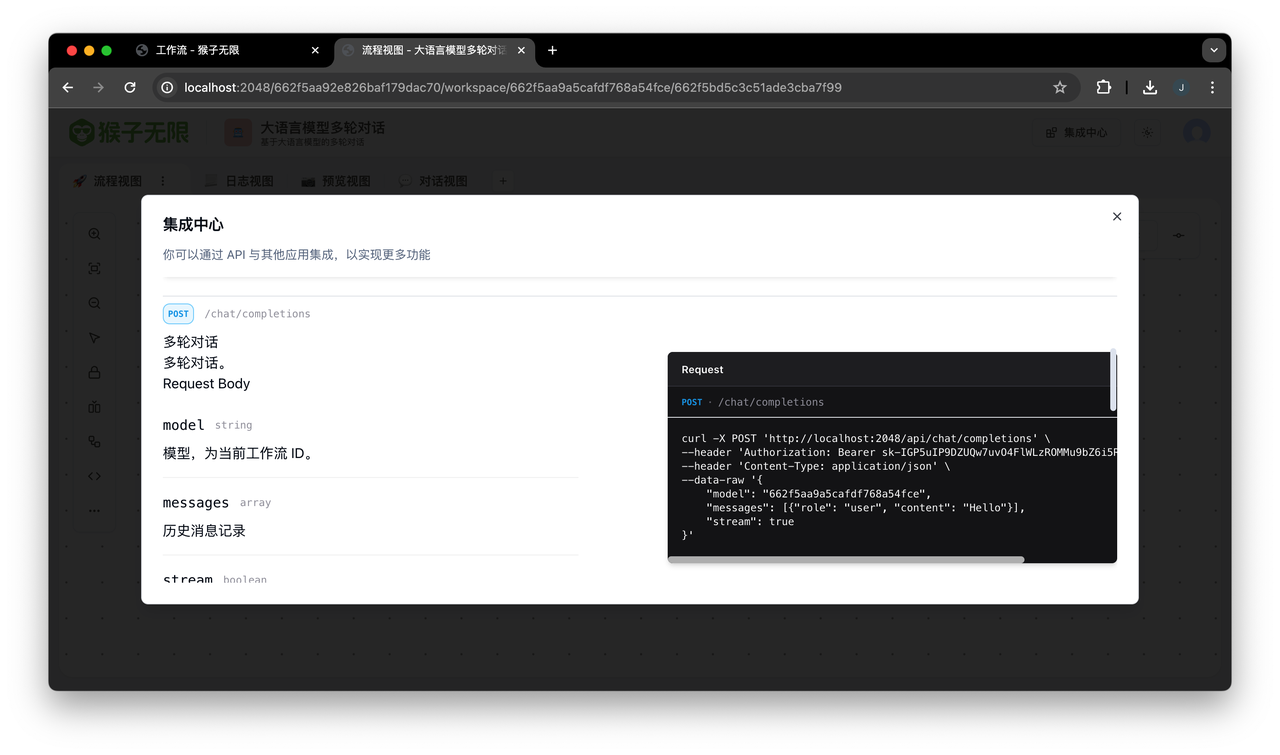Click the layout direction icon in sidebar

[94, 407]
